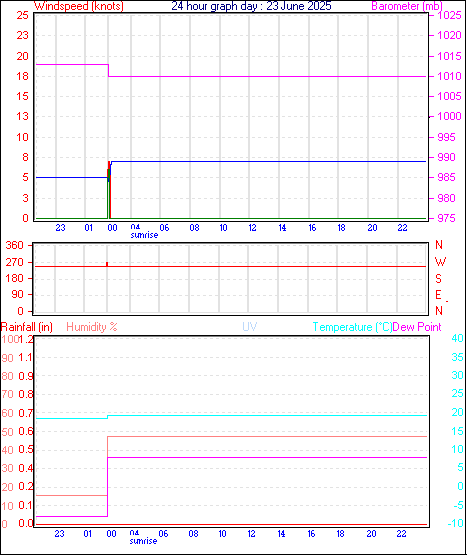This screenshot has width=467, height=559.
Task: Click the 980 mb barometer axis value
Action: click(x=446, y=198)
